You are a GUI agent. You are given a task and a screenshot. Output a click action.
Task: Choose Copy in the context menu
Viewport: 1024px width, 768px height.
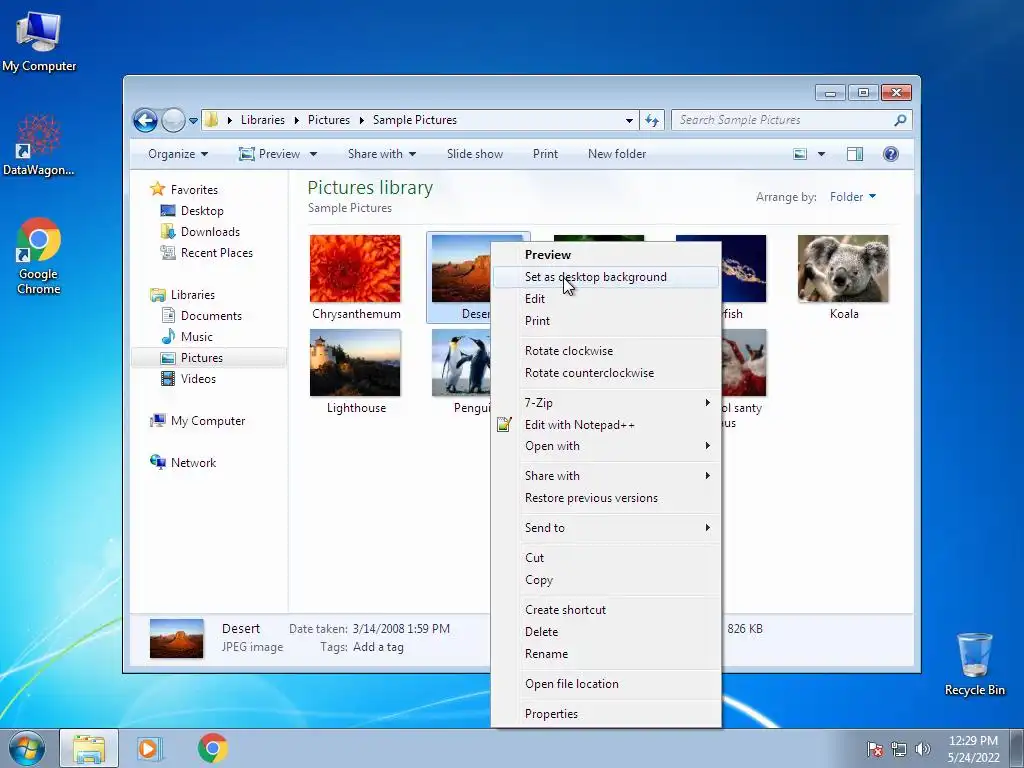(x=606, y=581)
